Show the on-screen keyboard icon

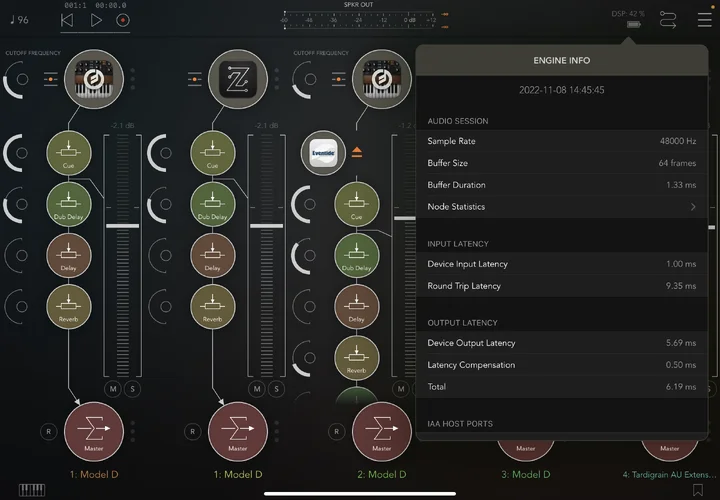[x=31, y=489]
